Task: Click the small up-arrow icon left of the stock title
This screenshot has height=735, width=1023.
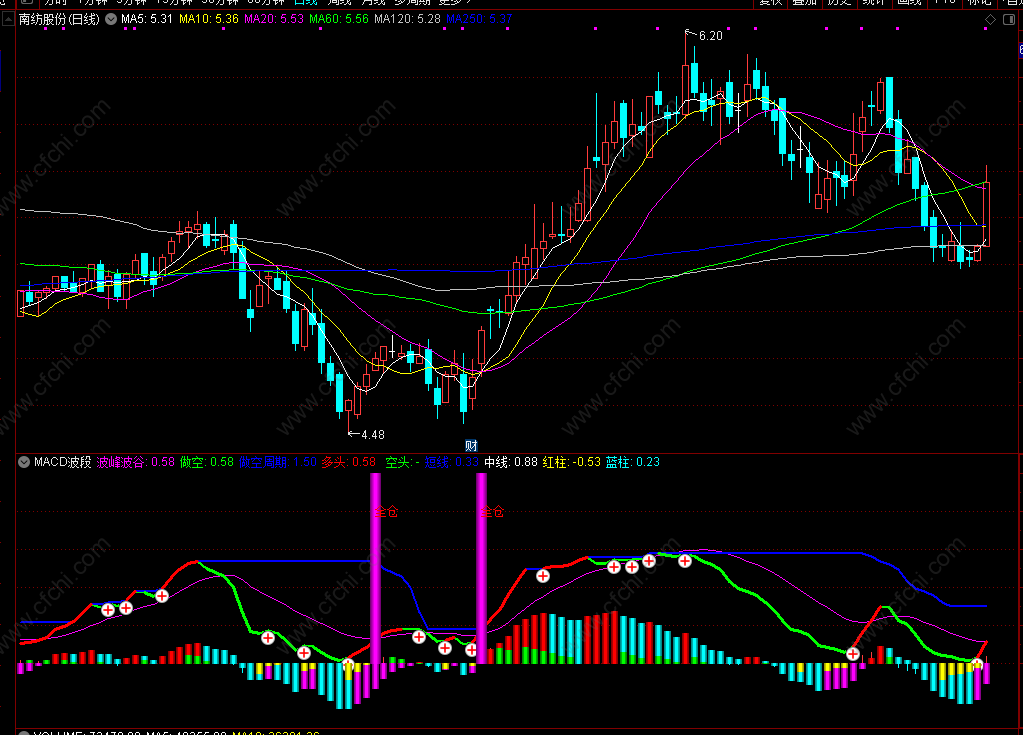Action: 8,20
